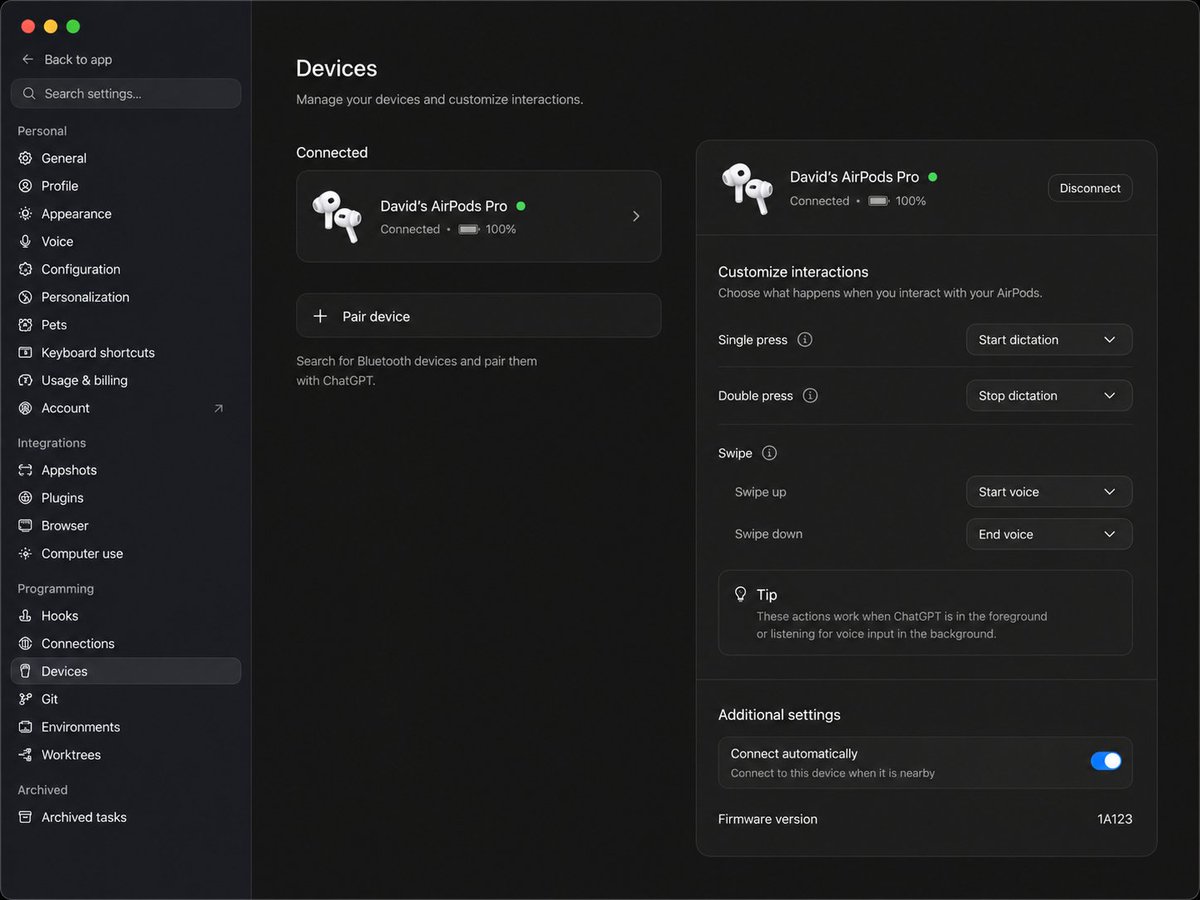Click the Environments icon in sidebar
The image size is (1200, 900).
tap(26, 727)
